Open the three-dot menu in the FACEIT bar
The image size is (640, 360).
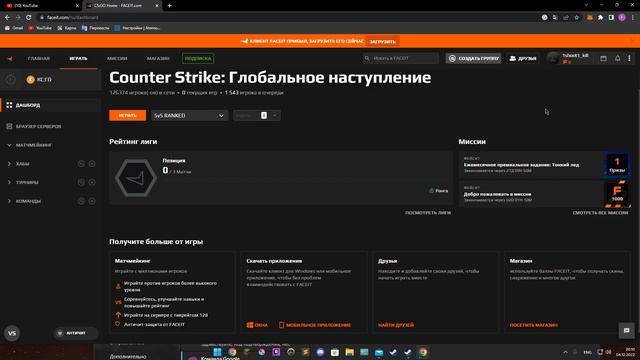pyautogui.click(x=629, y=58)
